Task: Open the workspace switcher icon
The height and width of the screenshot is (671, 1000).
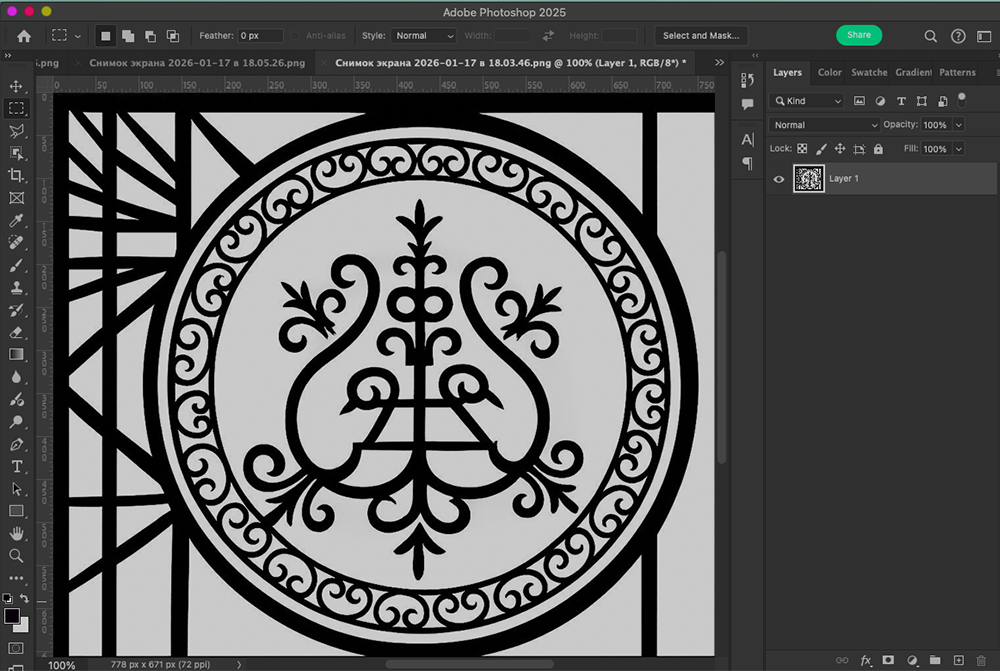Action: point(984,36)
